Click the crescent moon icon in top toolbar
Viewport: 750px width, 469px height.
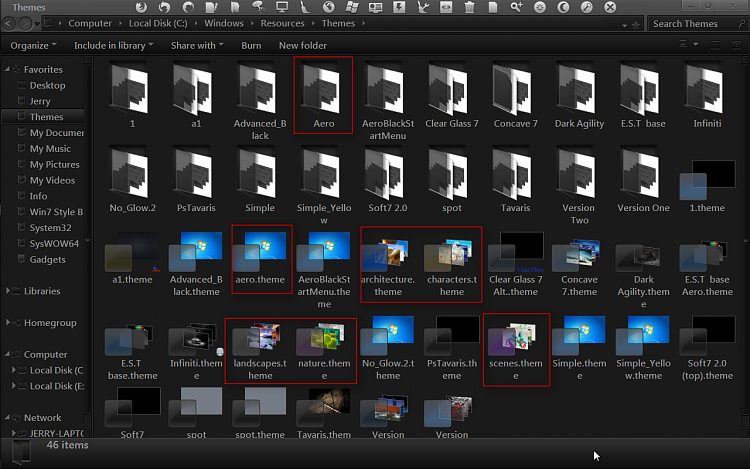(563, 7)
